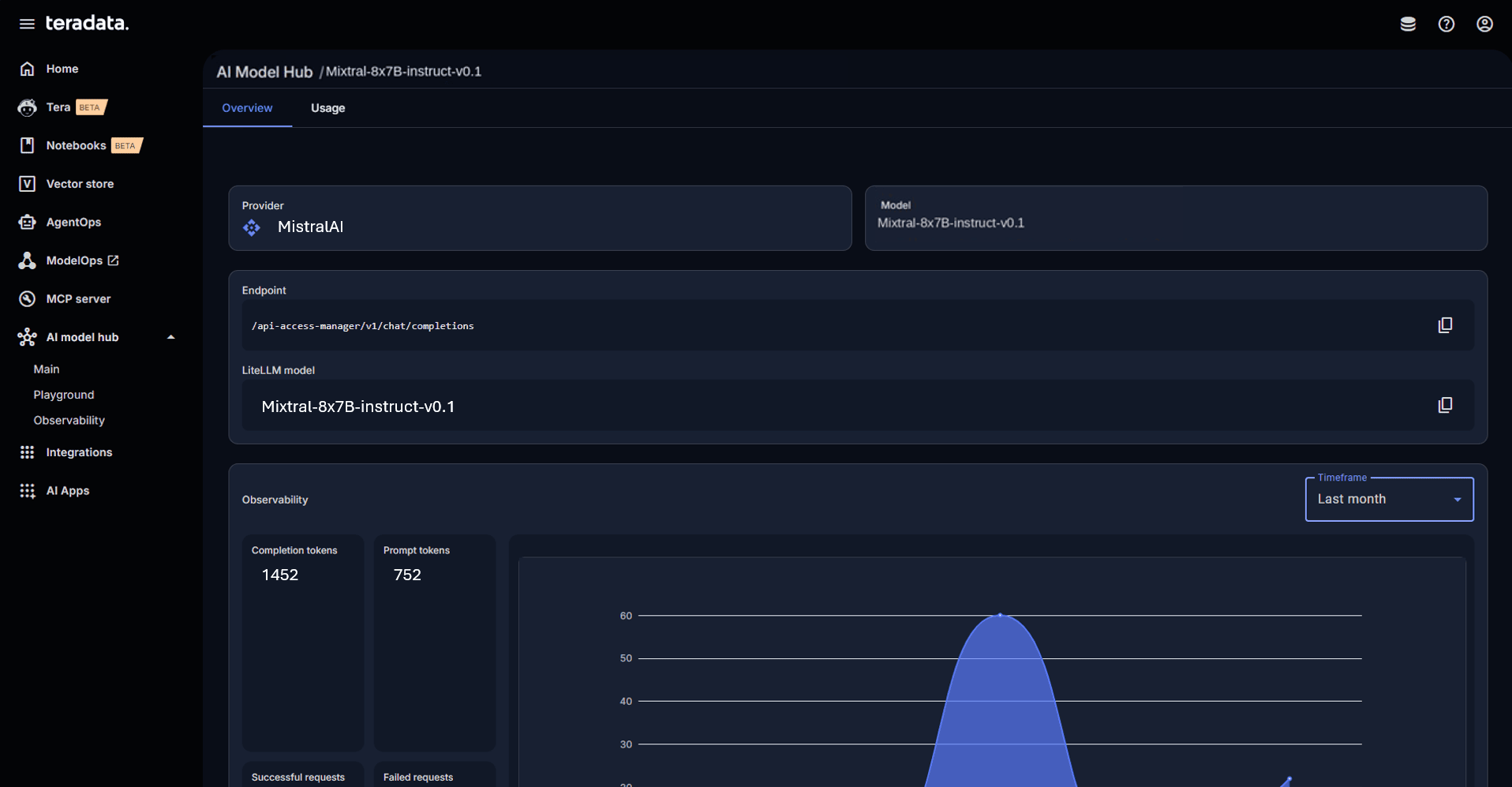Click the AI Model Hub breadcrumb link
Screen dimensions: 1512x787
click(x=264, y=72)
